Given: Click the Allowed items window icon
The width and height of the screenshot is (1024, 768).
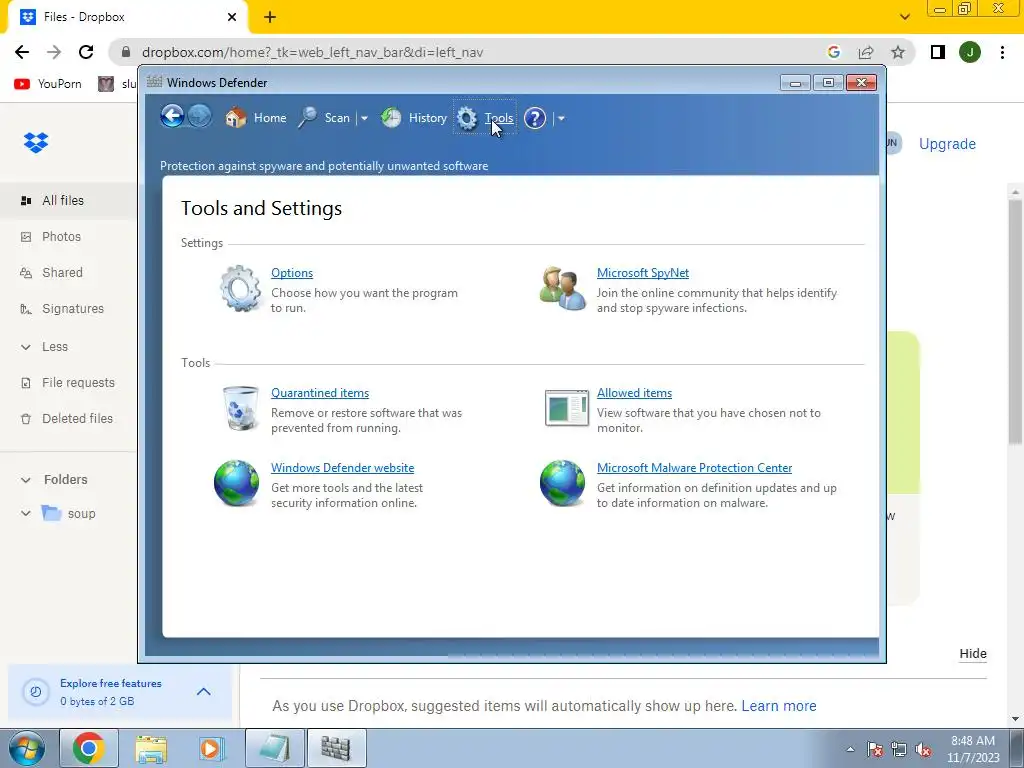Looking at the screenshot, I should [567, 408].
